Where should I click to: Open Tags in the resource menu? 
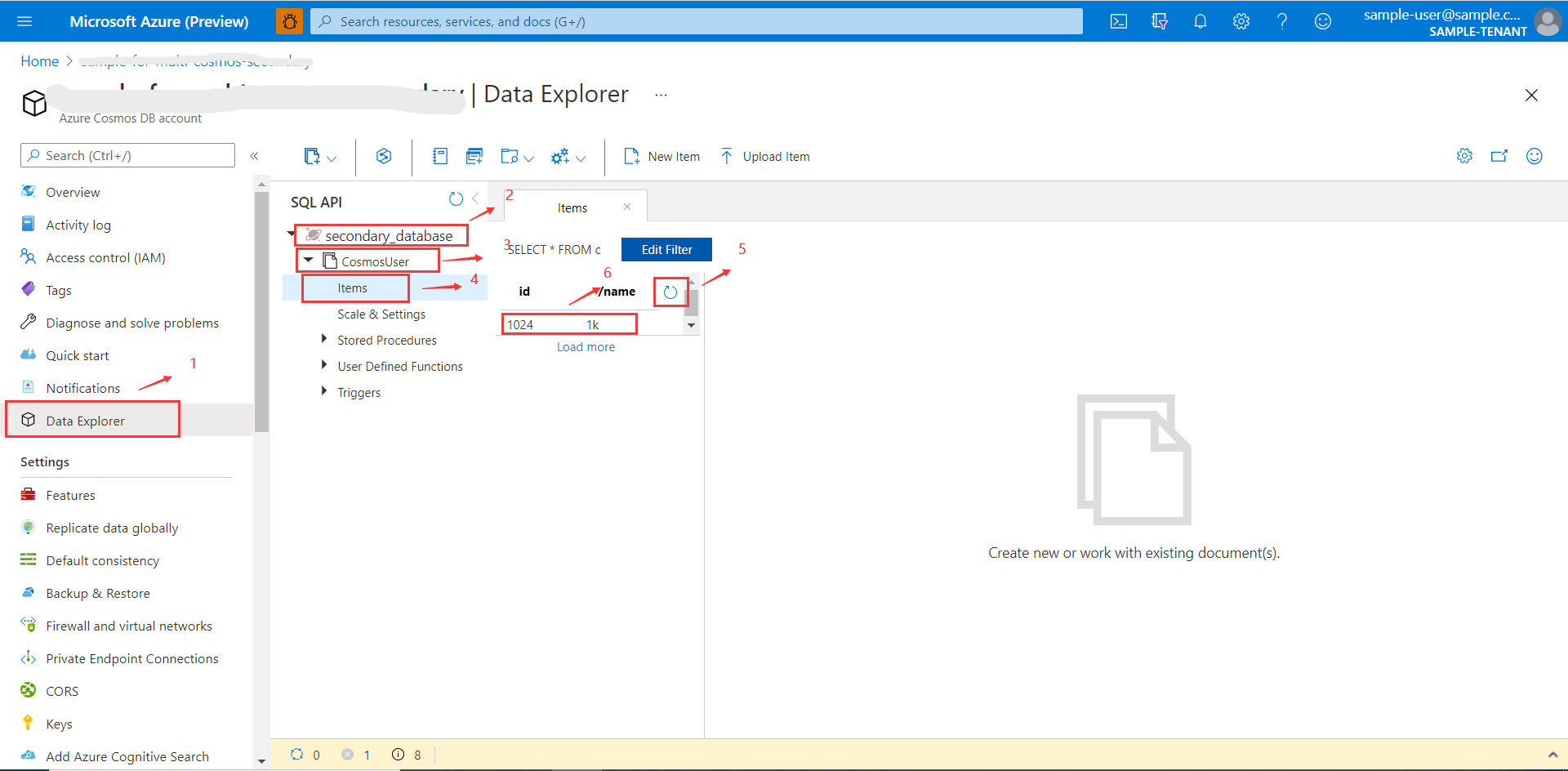coord(59,290)
